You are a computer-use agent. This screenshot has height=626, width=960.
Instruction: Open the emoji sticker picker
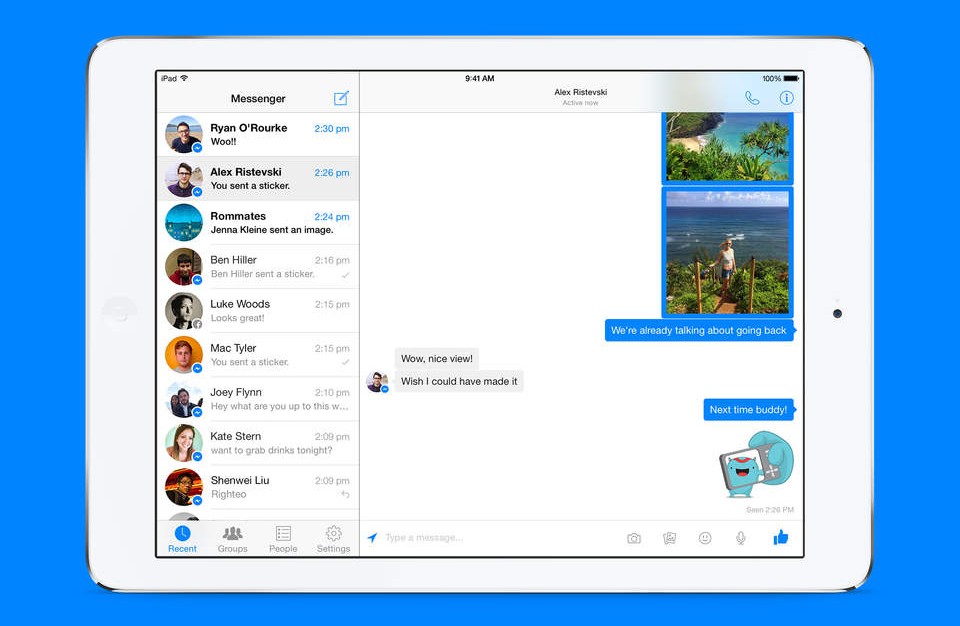(x=705, y=538)
